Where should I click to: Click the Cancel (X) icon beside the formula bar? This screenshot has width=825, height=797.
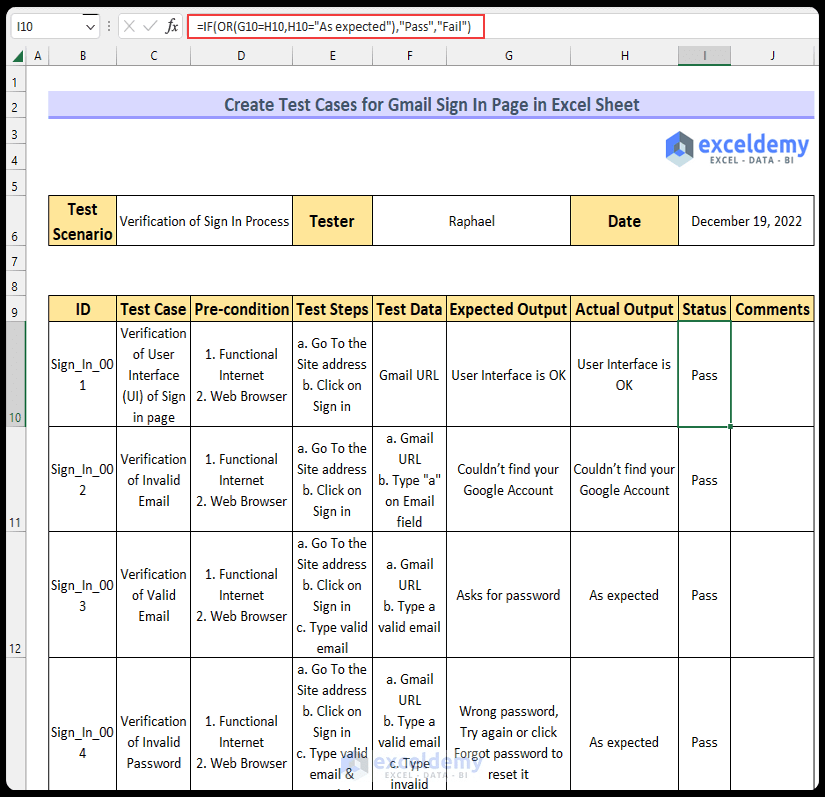pos(128,27)
